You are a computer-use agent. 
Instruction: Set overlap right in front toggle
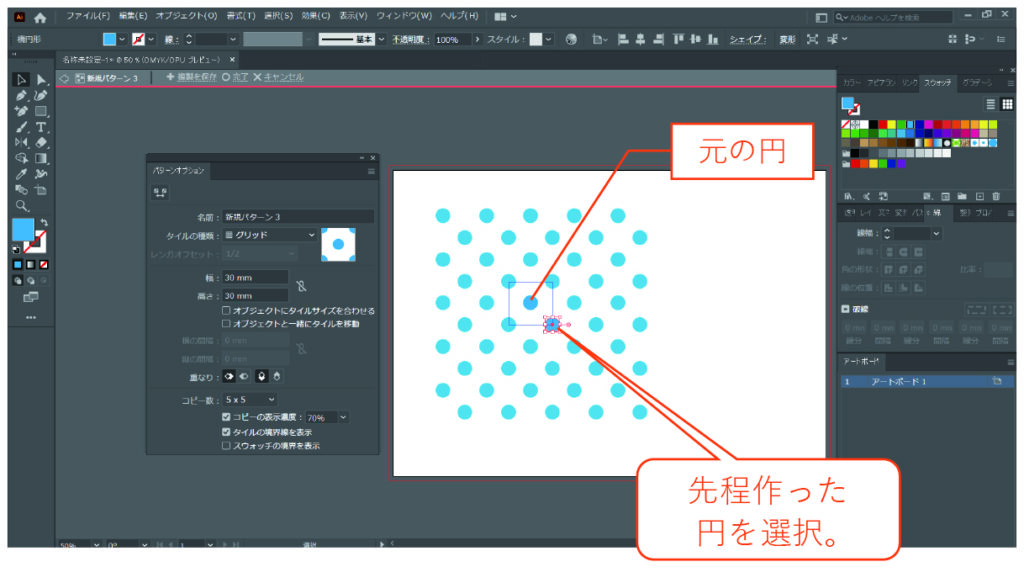(244, 377)
